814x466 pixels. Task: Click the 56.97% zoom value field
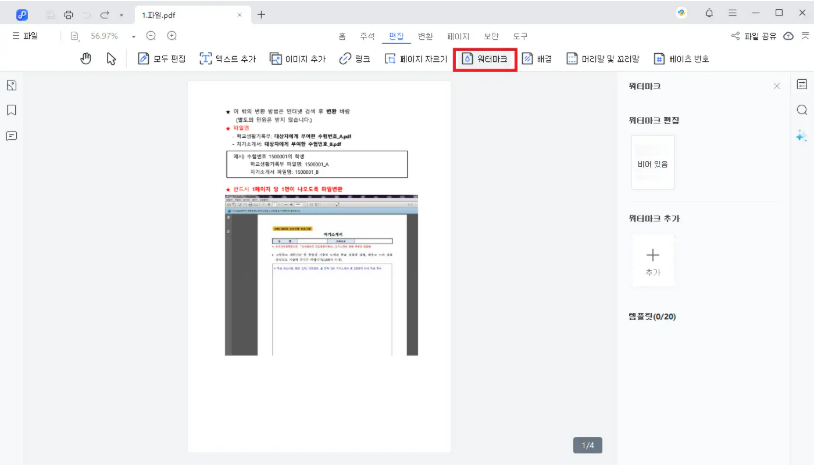point(104,36)
